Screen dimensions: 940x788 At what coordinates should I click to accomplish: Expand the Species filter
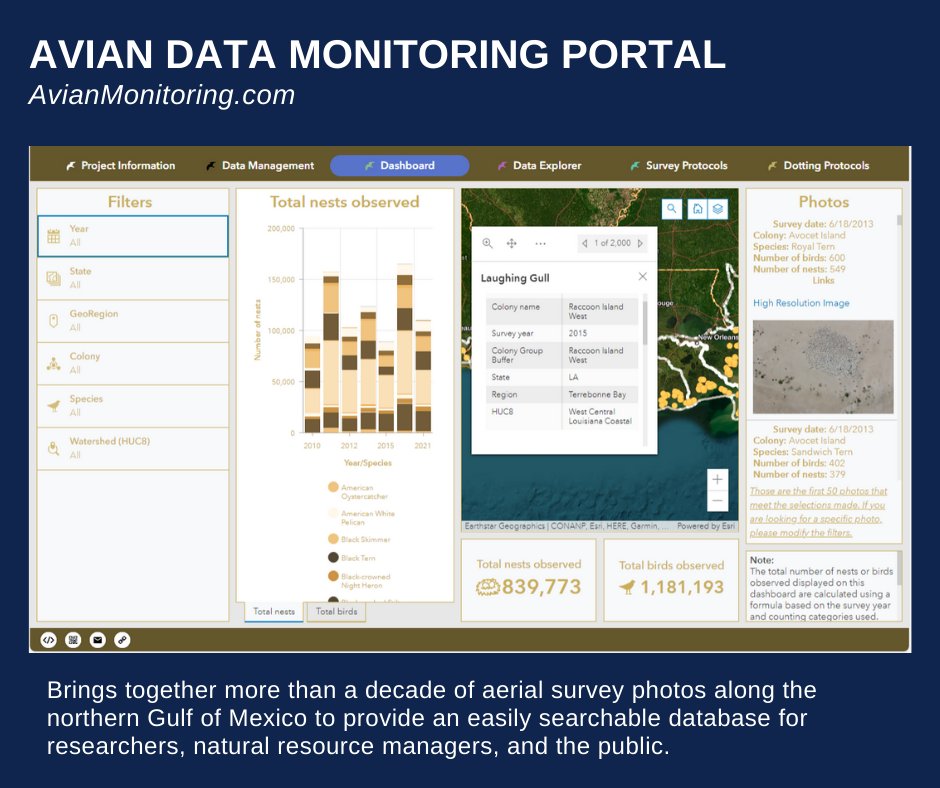(132, 406)
